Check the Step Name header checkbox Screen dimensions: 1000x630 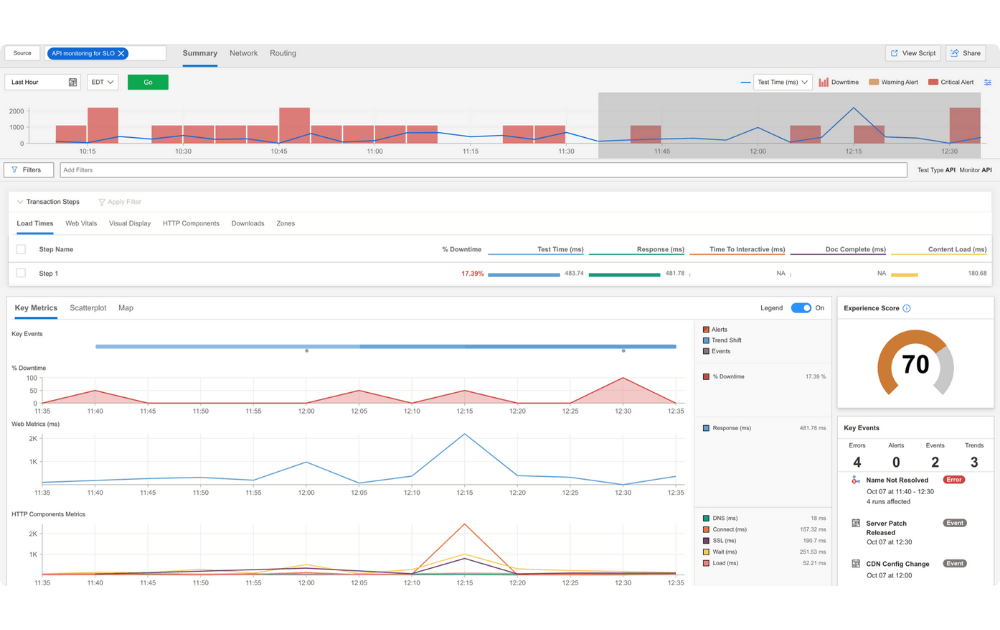click(x=21, y=249)
